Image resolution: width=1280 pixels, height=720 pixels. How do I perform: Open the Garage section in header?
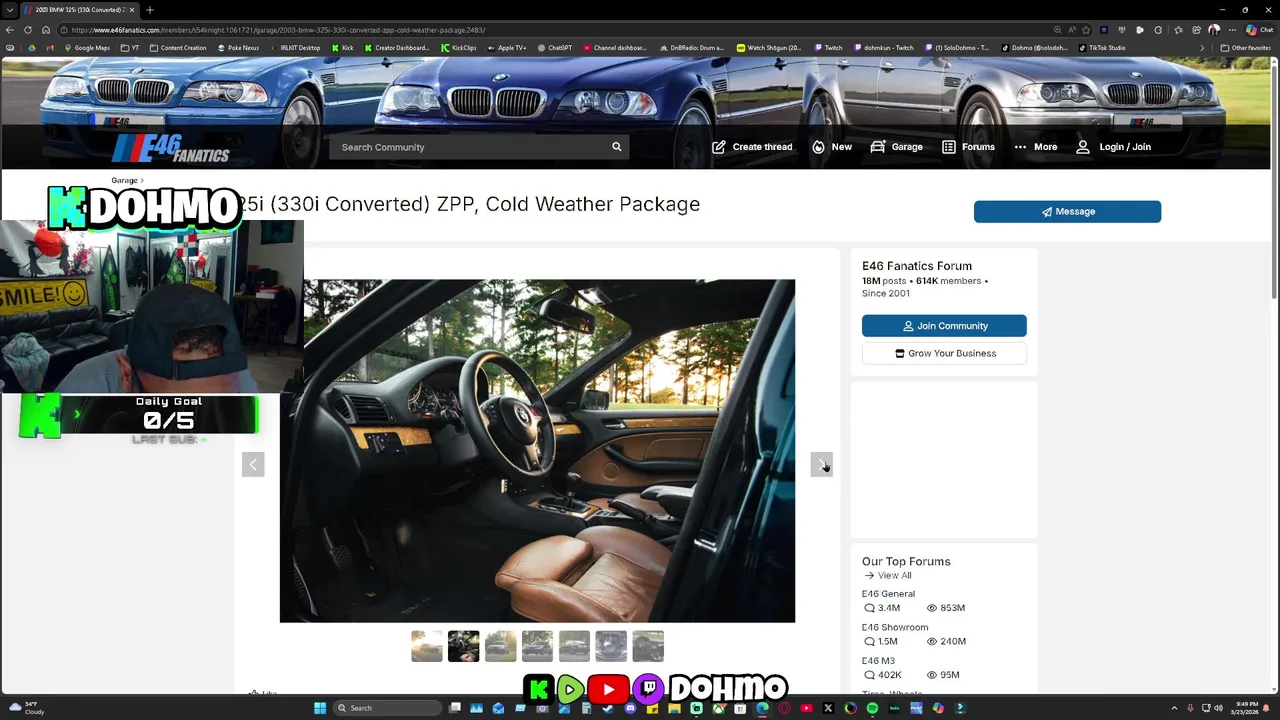tap(896, 147)
